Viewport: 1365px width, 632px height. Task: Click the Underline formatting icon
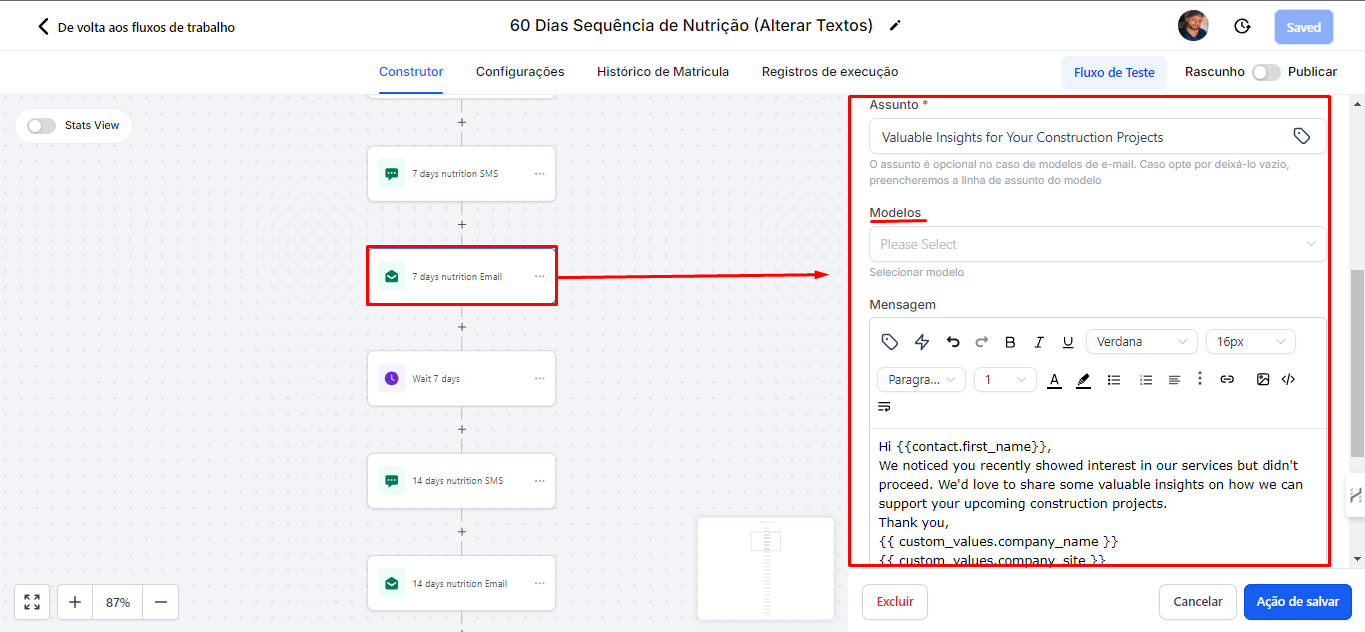point(1068,342)
